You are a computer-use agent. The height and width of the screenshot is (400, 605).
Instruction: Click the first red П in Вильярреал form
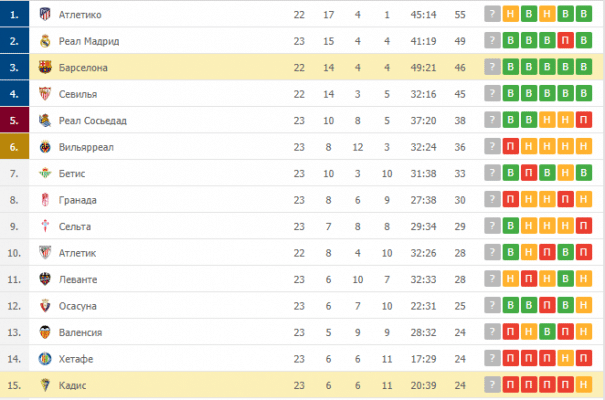pos(510,147)
